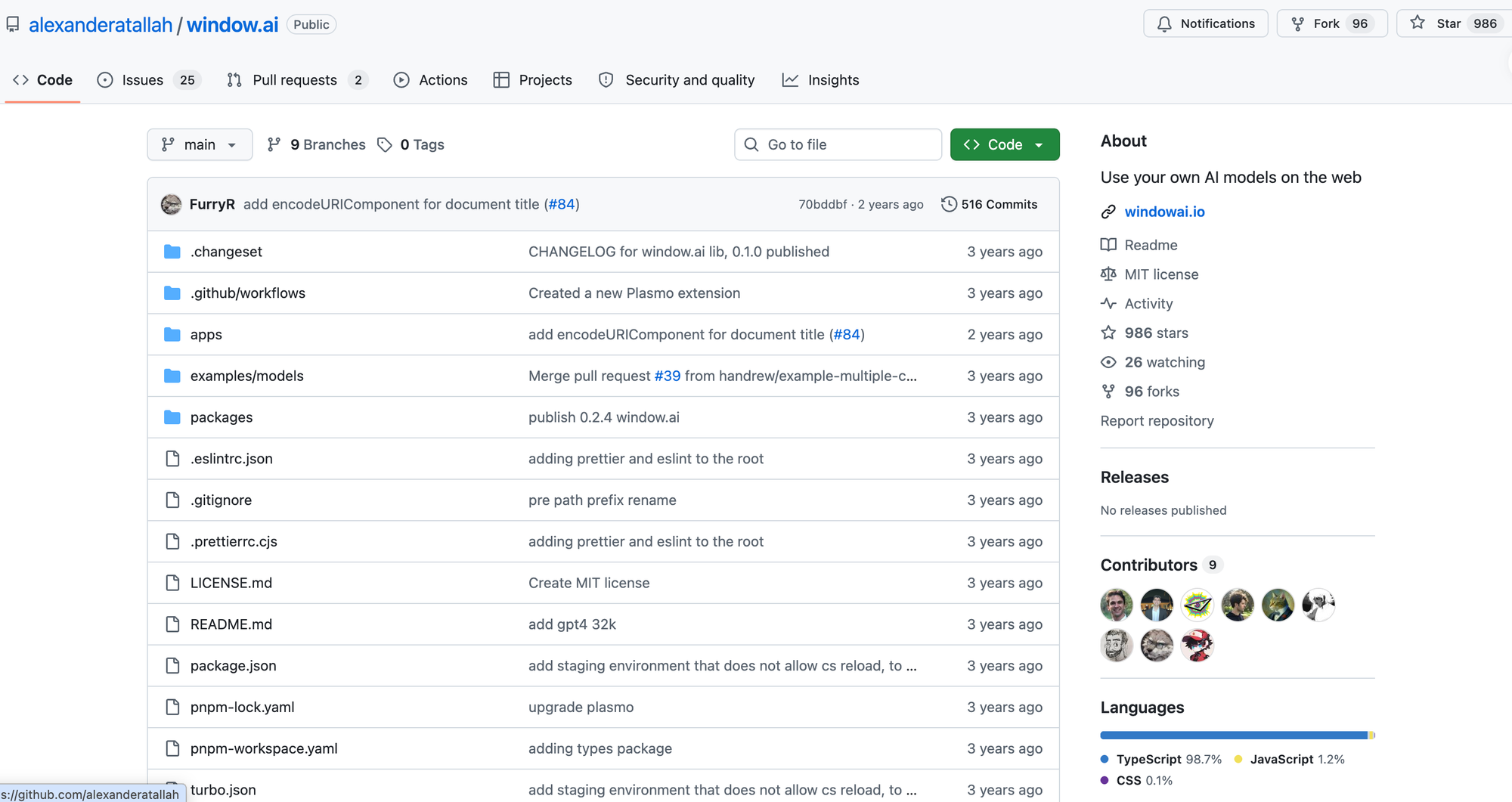Click the apps folder icon
The width and height of the screenshot is (1512, 802).
coord(172,334)
